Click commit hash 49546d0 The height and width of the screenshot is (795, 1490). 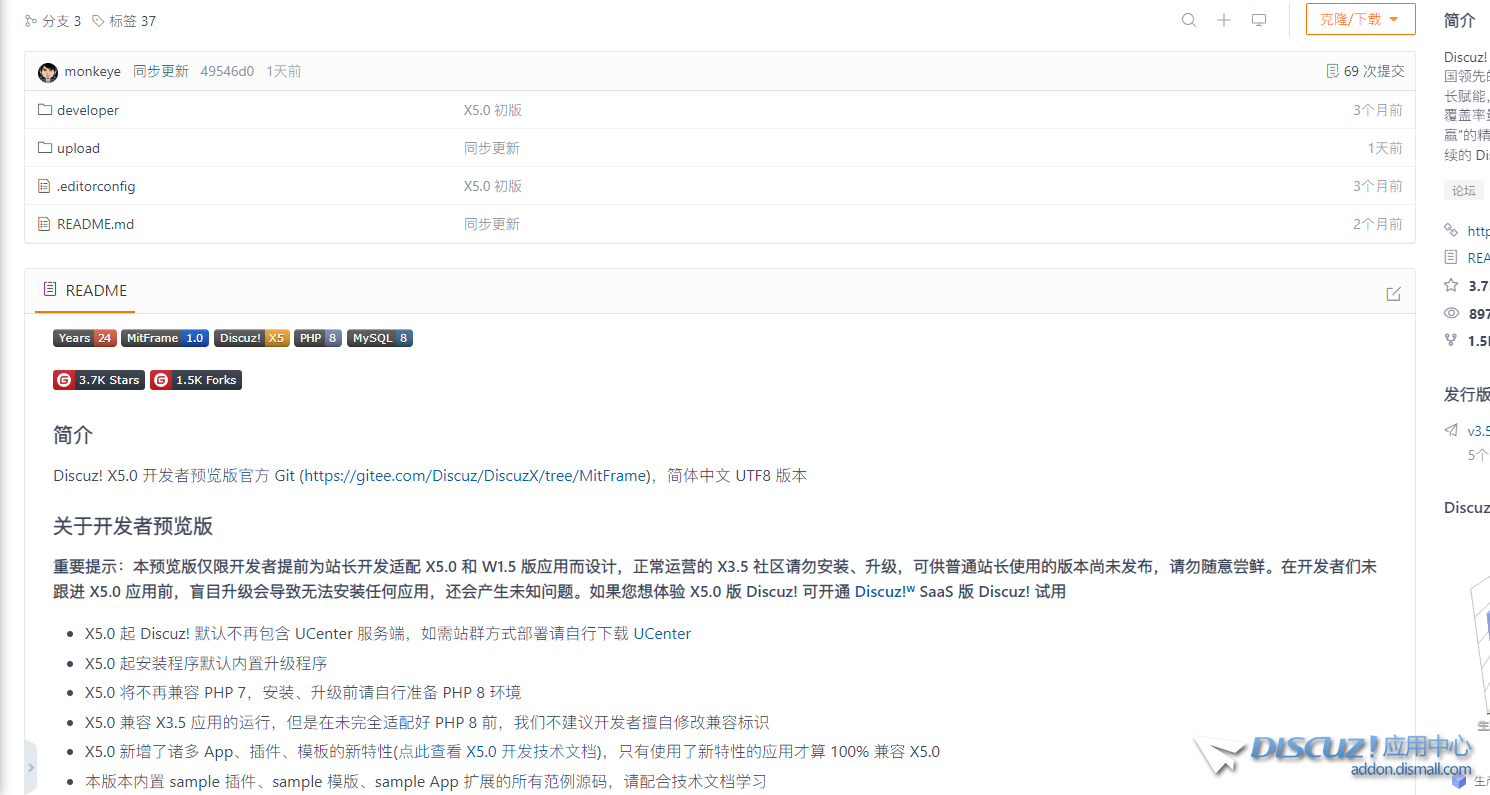tap(227, 71)
